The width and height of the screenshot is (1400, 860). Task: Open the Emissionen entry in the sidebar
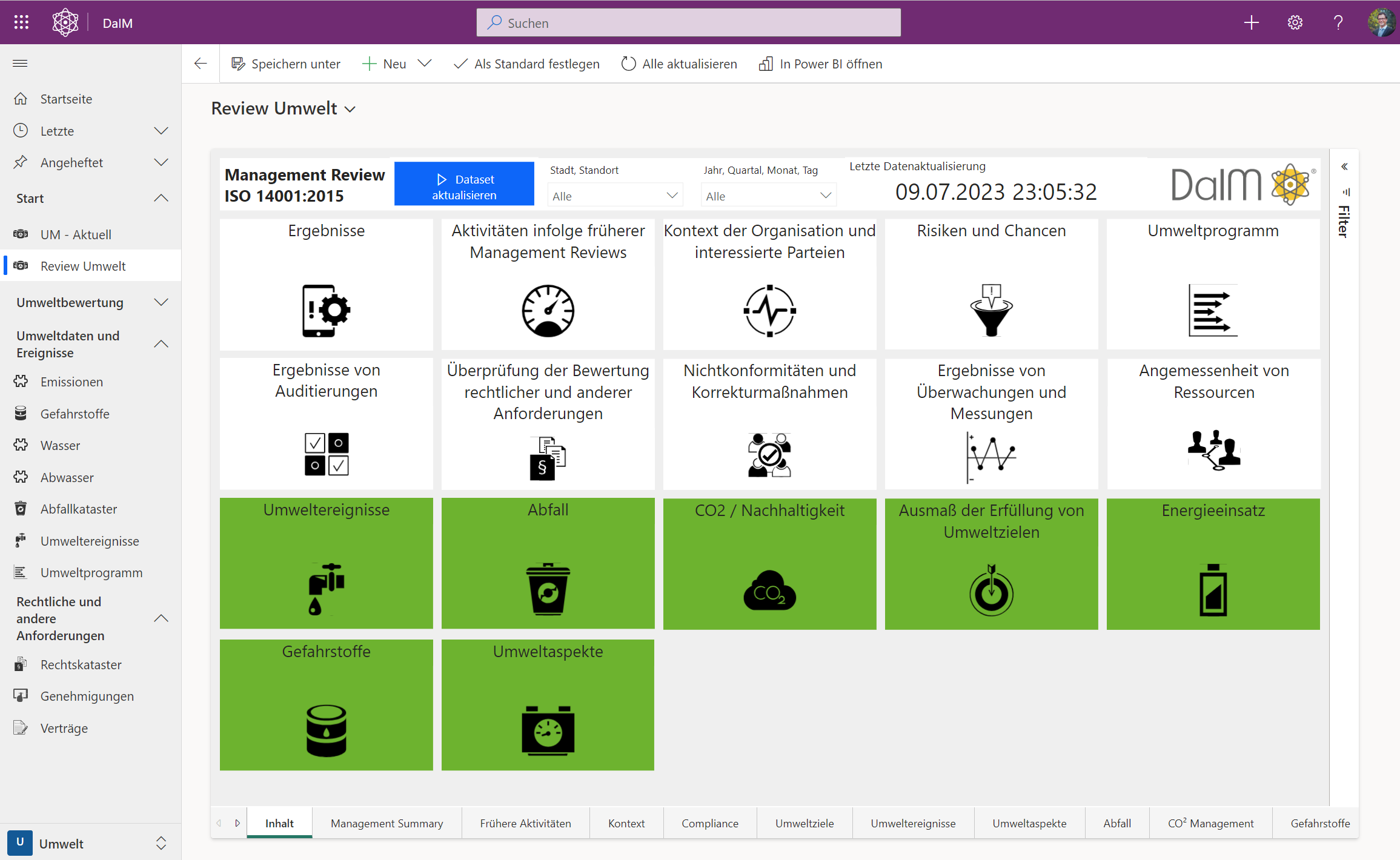click(71, 382)
